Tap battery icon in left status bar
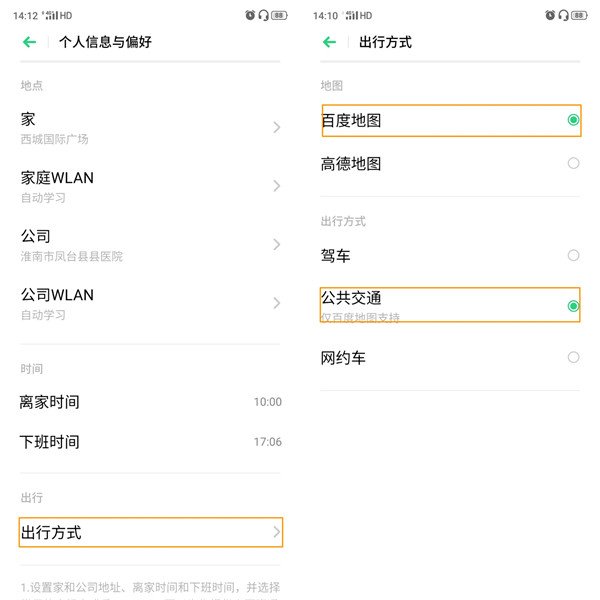 (278, 15)
